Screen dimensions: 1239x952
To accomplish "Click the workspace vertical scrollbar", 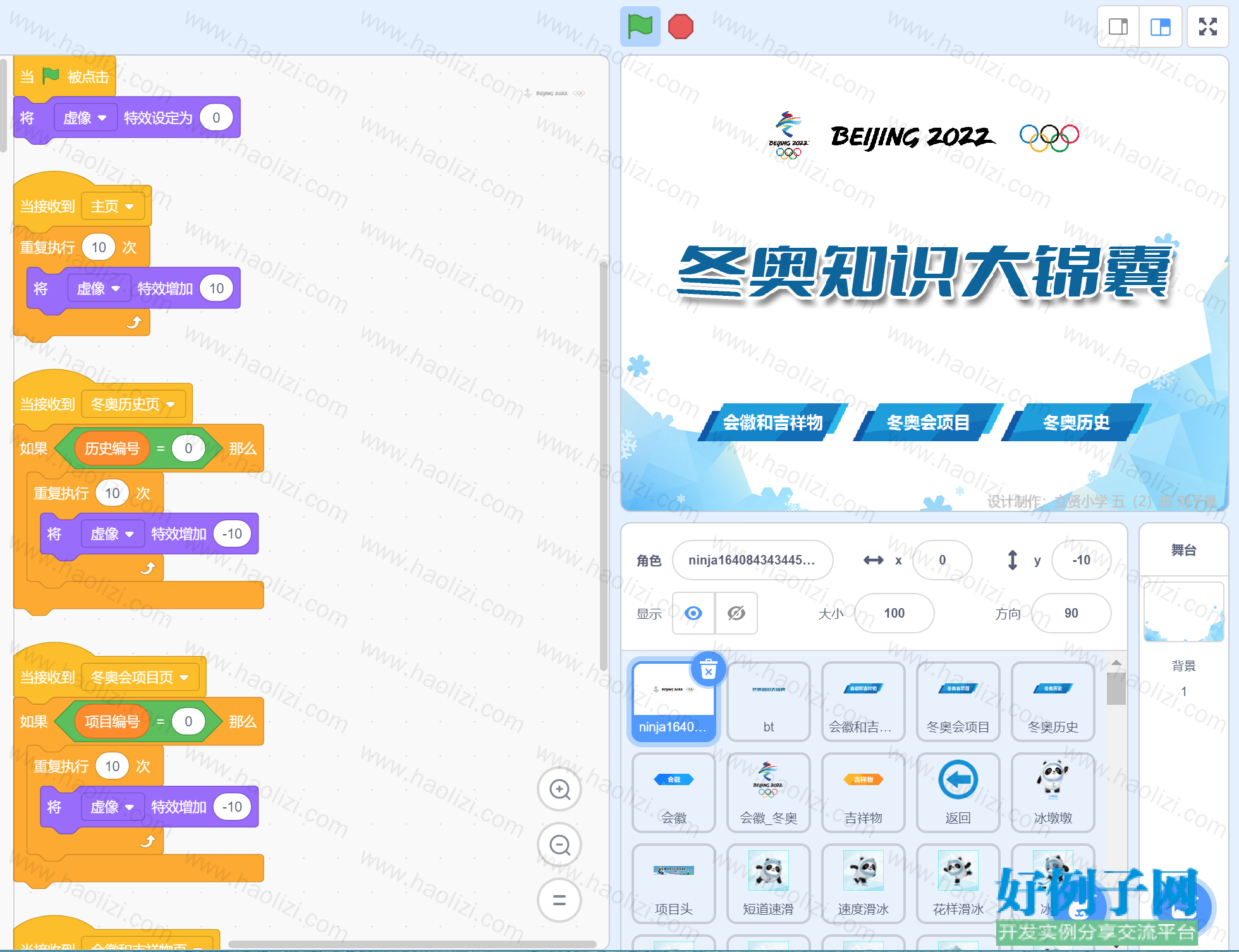I will coord(603,465).
